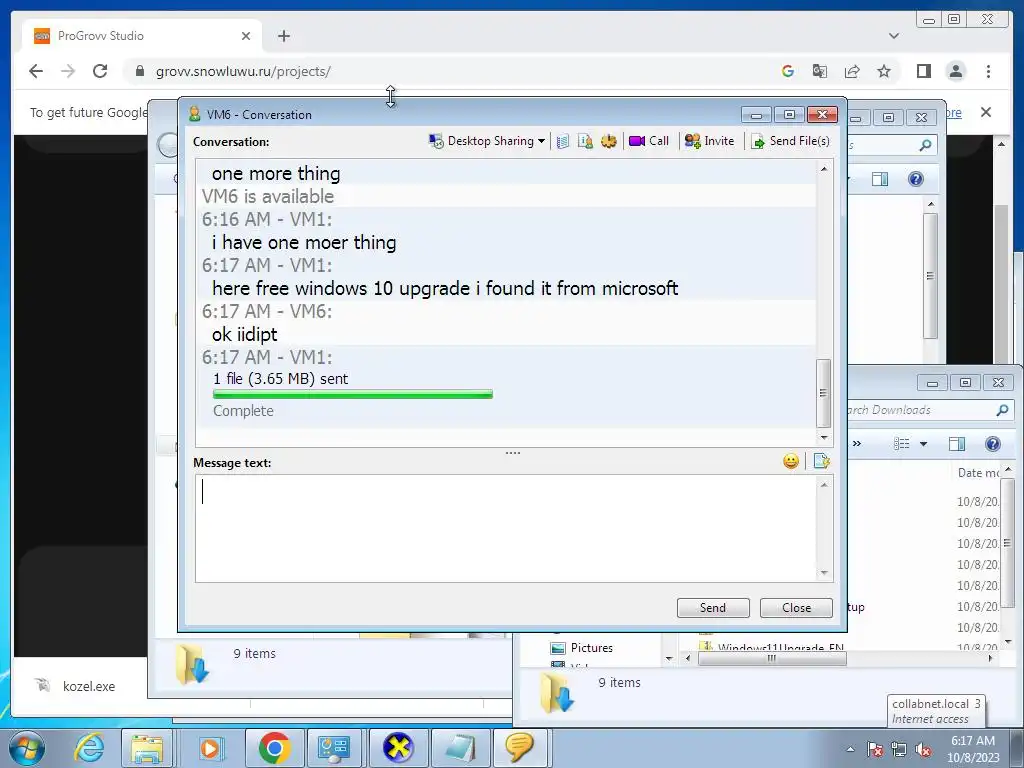Image resolution: width=1024 pixels, height=768 pixels.
Task: Open Windows Media Player from taskbar
Action: point(210,748)
